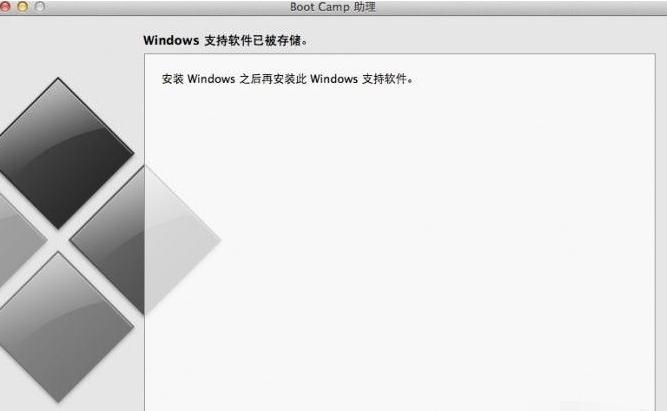Image resolution: width=667 pixels, height=411 pixels.
Task: Click the grayed-out zoom window button
Action: [40, 7]
